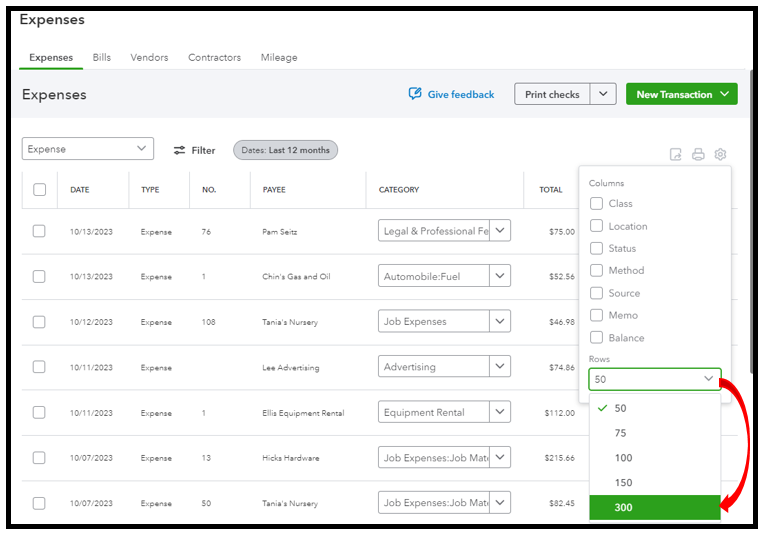This screenshot has height=534, width=766.
Task: Open the Advertising category dropdown
Action: click(500, 367)
